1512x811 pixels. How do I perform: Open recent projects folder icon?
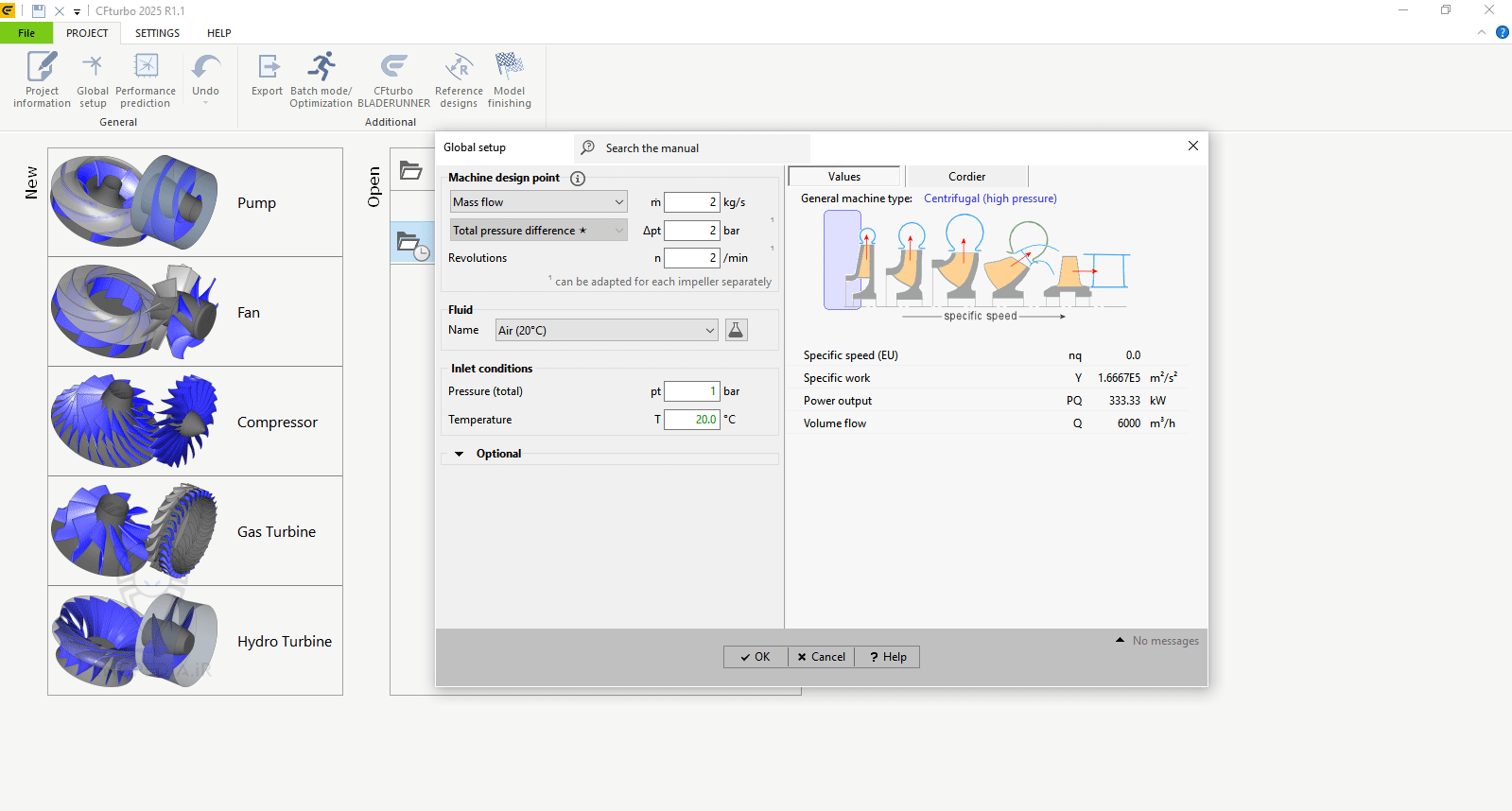(413, 245)
